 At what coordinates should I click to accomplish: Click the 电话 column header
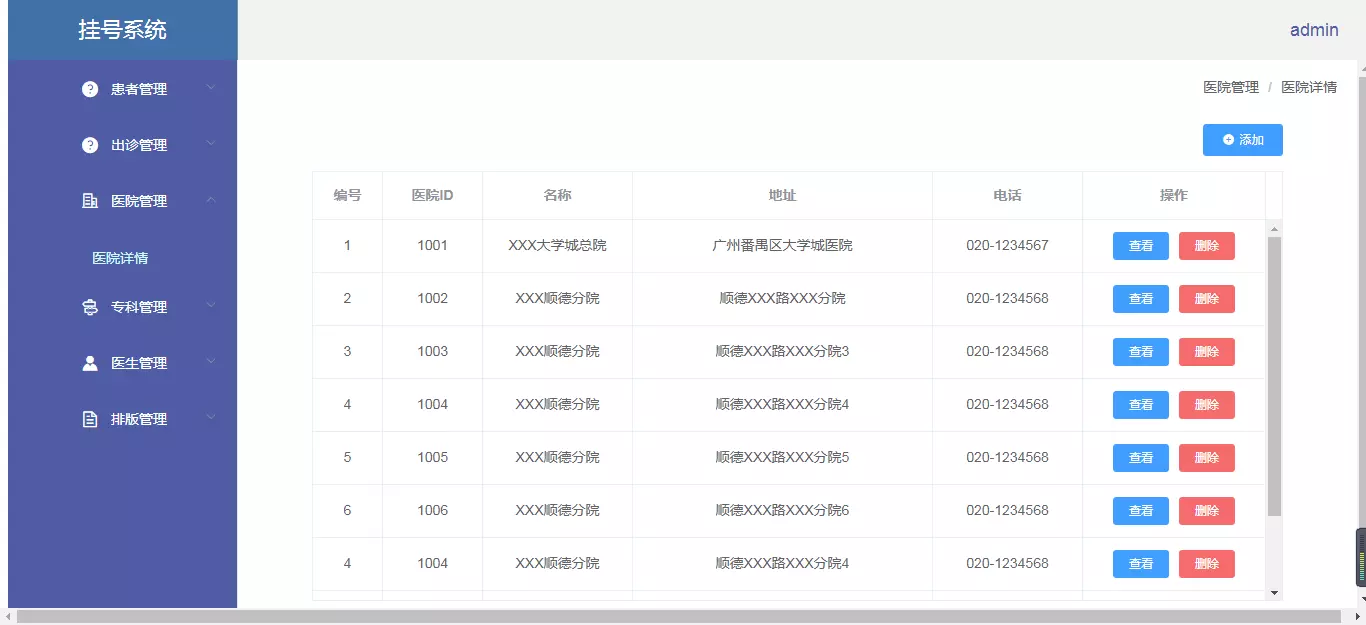[1007, 195]
